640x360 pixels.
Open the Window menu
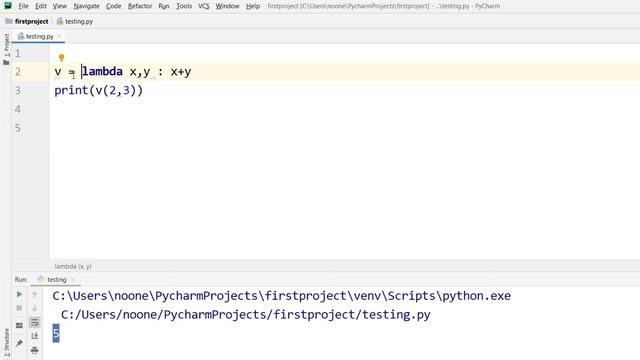pyautogui.click(x=227, y=6)
